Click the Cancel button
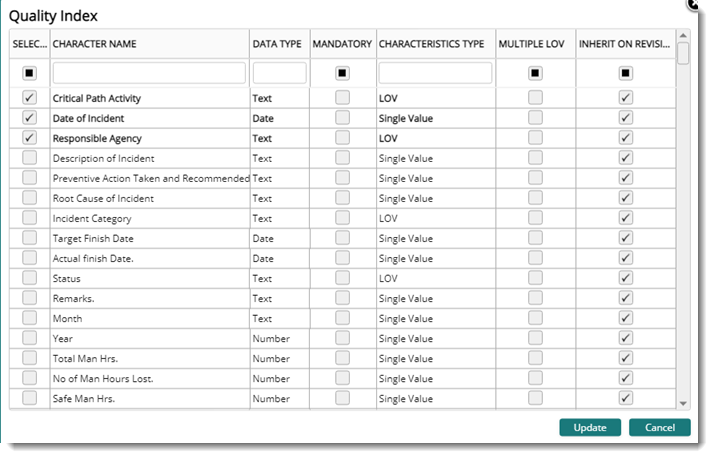713x458 pixels. (659, 428)
